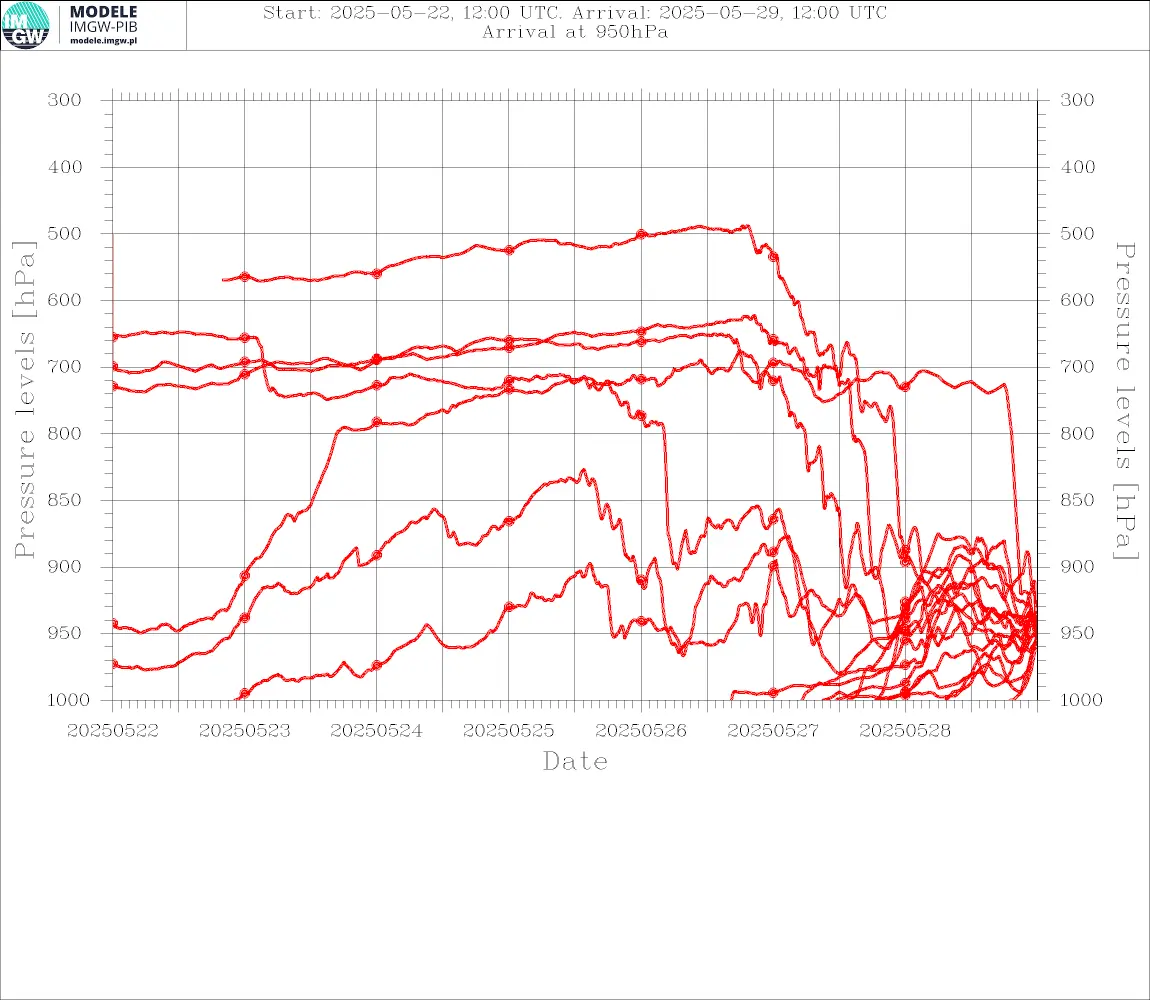Click the 20250523 date axis label
This screenshot has width=1150, height=1000.
click(x=245, y=731)
